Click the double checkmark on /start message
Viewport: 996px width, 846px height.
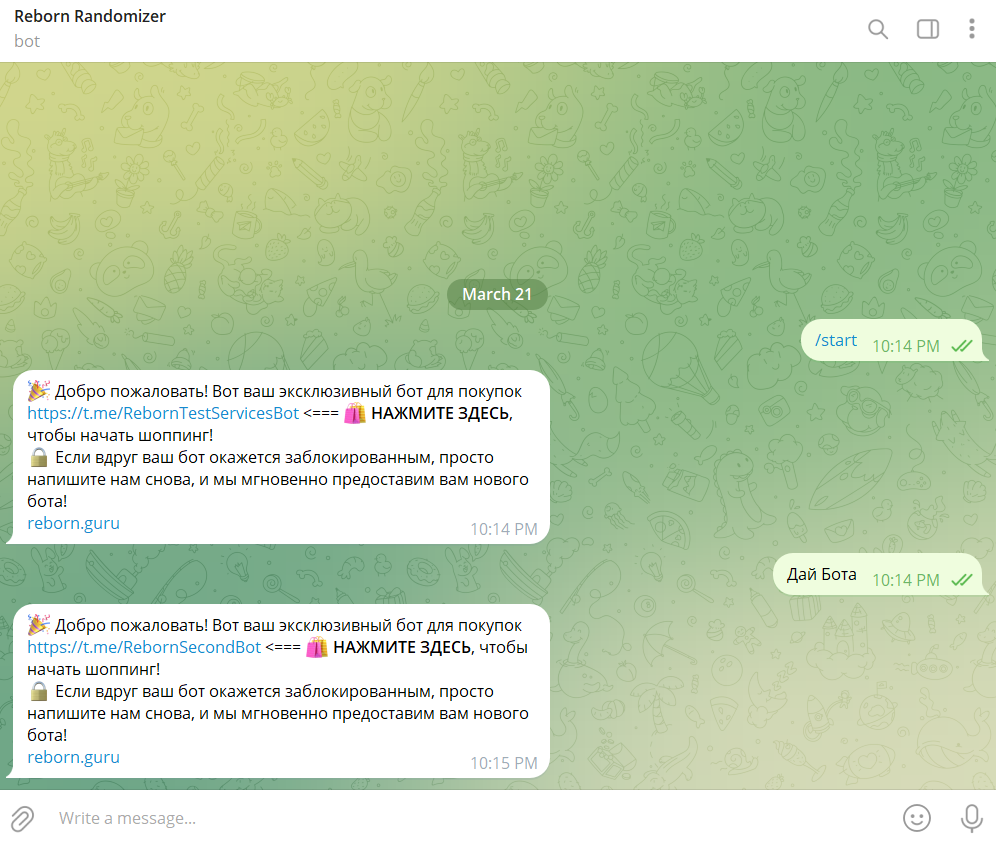pos(960,343)
